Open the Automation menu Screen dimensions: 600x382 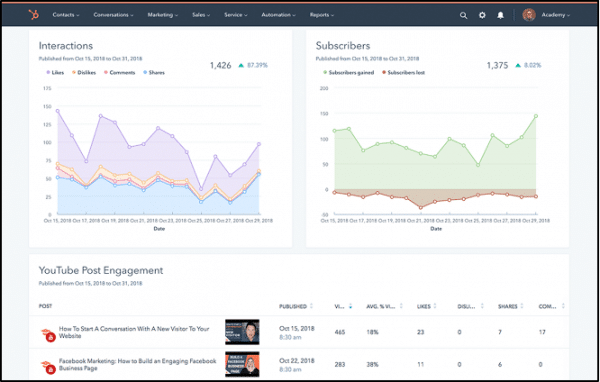pos(278,15)
